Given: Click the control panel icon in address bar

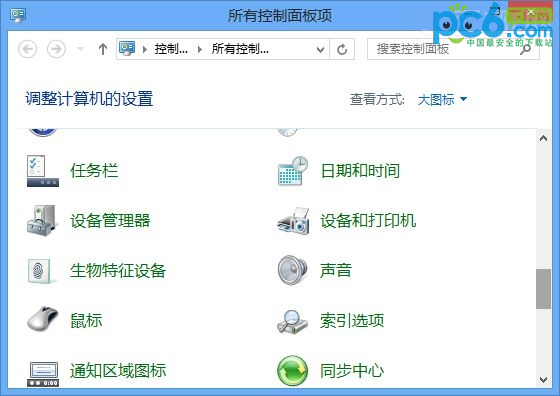Looking at the screenshot, I should [x=127, y=49].
